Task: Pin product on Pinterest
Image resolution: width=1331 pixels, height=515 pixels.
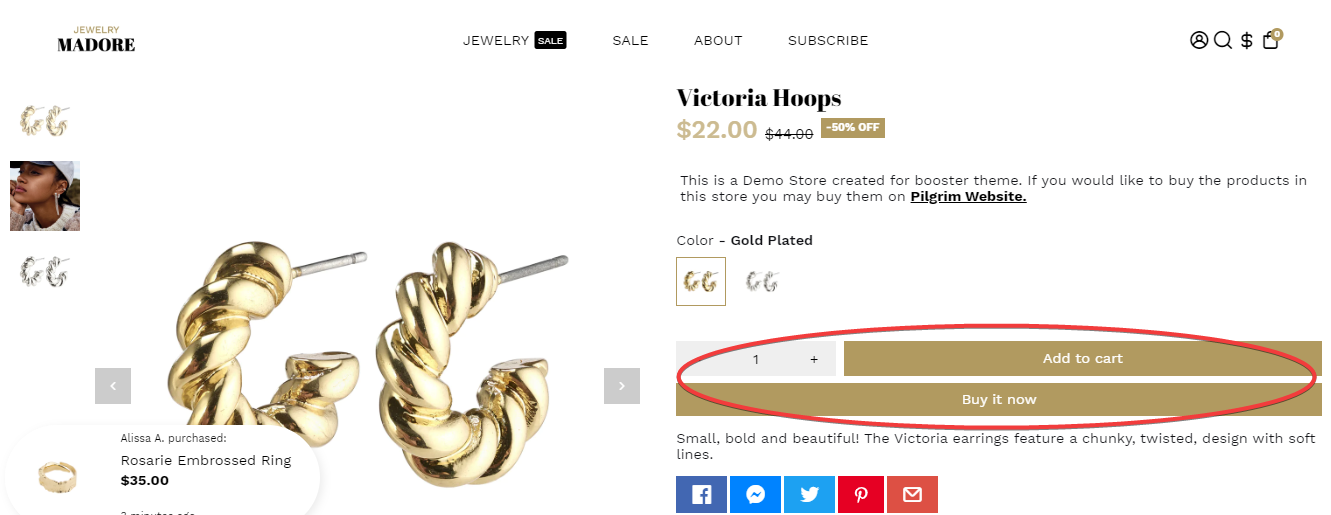Action: tap(861, 495)
